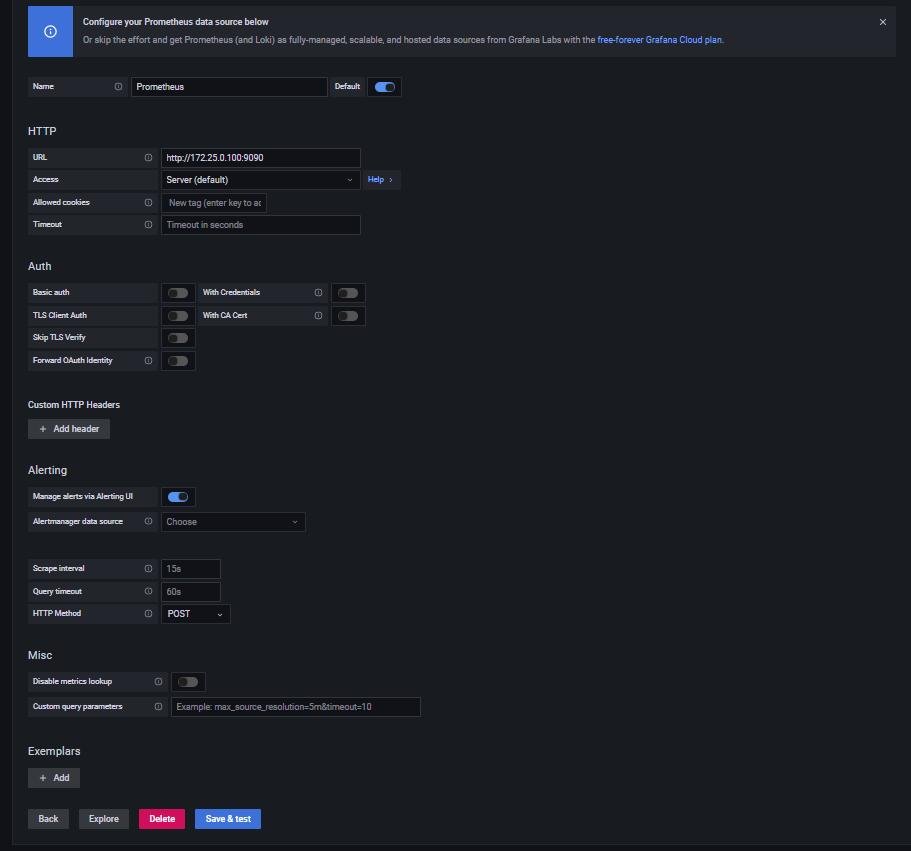
Task: Click the With CA Cert info icon
Action: point(318,315)
